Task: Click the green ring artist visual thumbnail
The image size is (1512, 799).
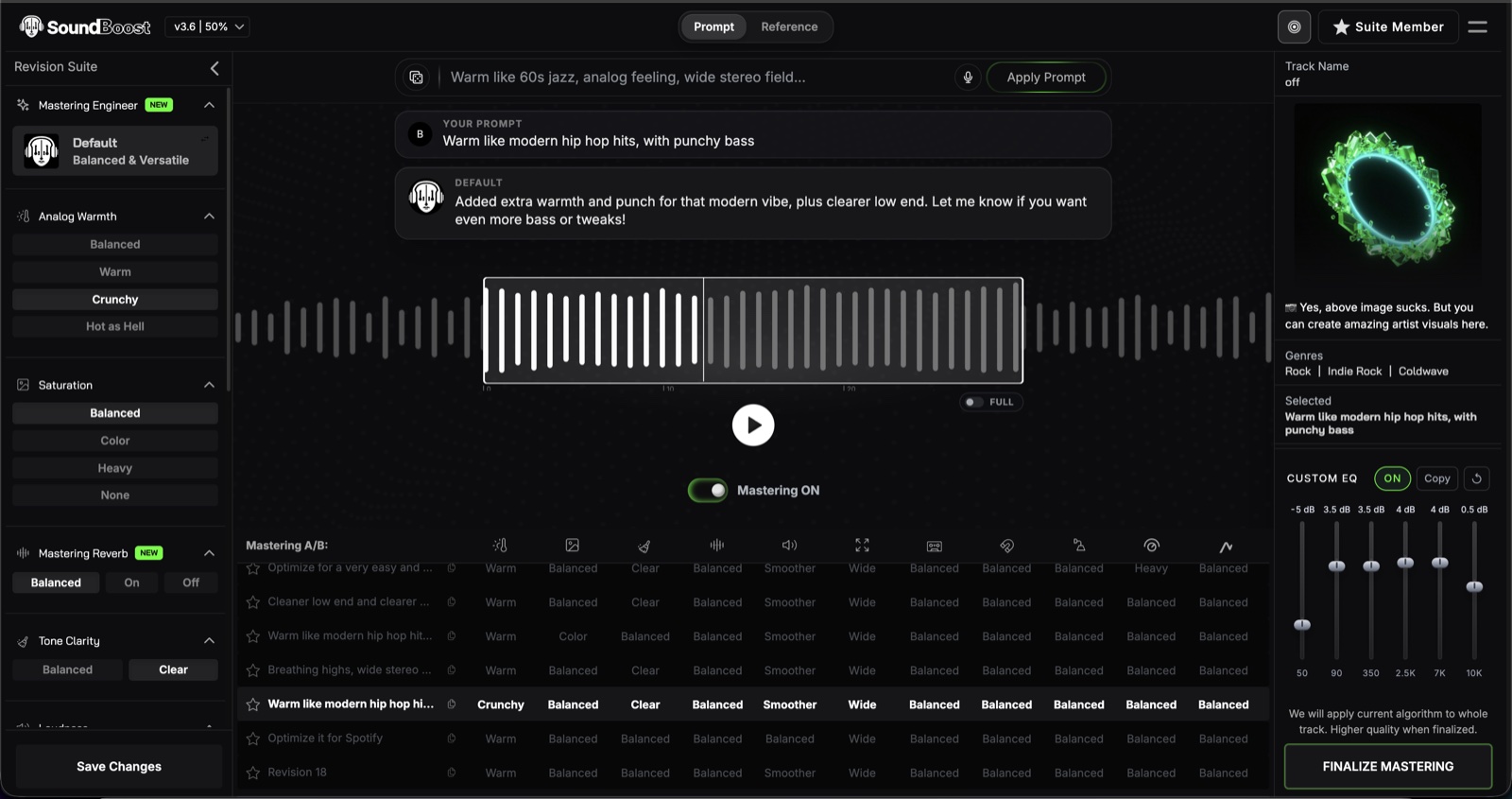Action: pos(1387,197)
